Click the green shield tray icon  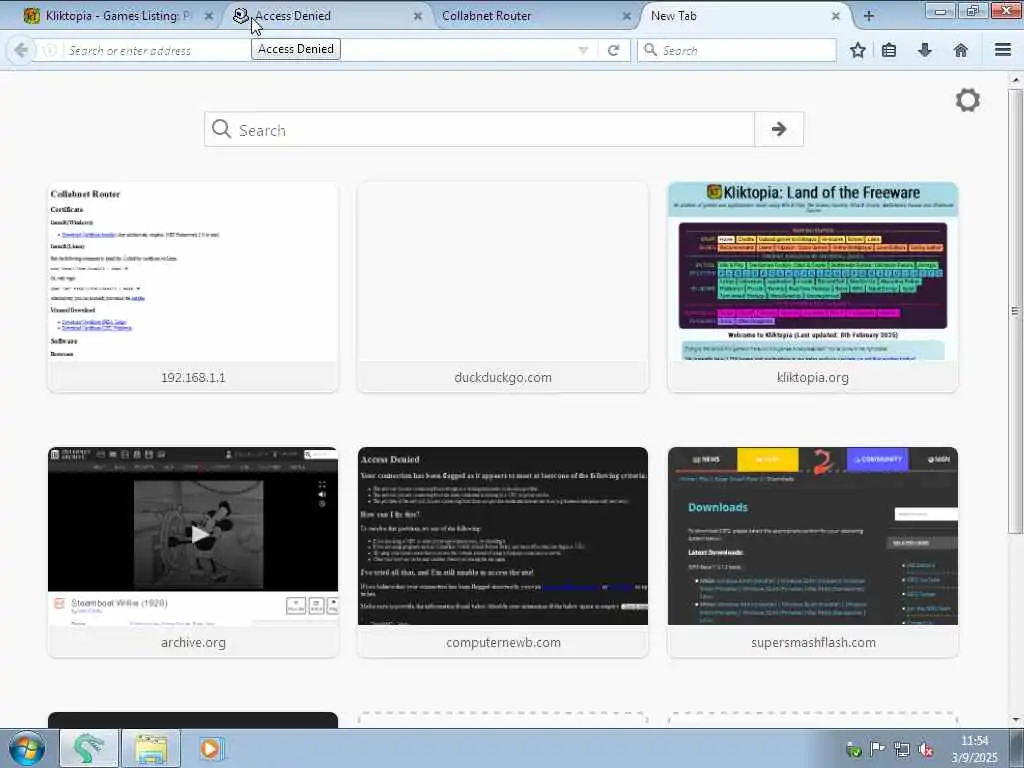click(854, 750)
